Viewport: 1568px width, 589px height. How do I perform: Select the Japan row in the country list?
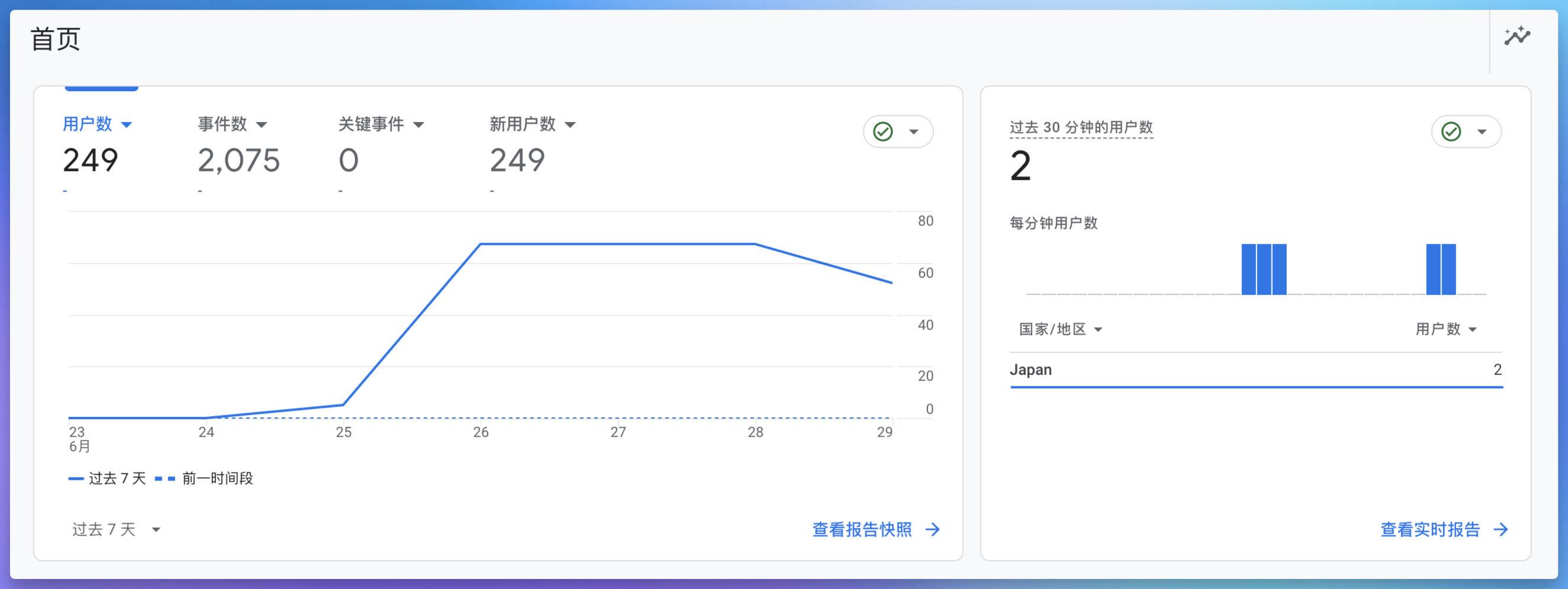pos(1031,369)
